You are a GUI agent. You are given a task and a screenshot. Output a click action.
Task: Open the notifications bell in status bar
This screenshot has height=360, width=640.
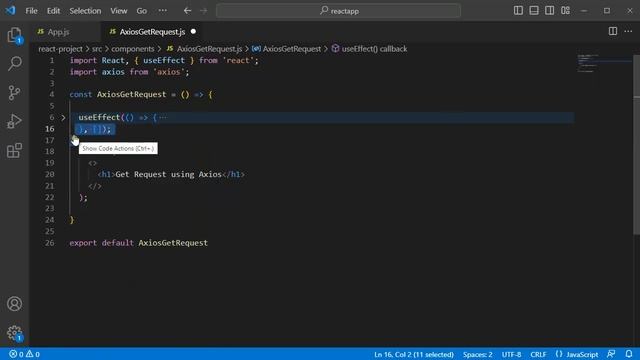coord(629,354)
